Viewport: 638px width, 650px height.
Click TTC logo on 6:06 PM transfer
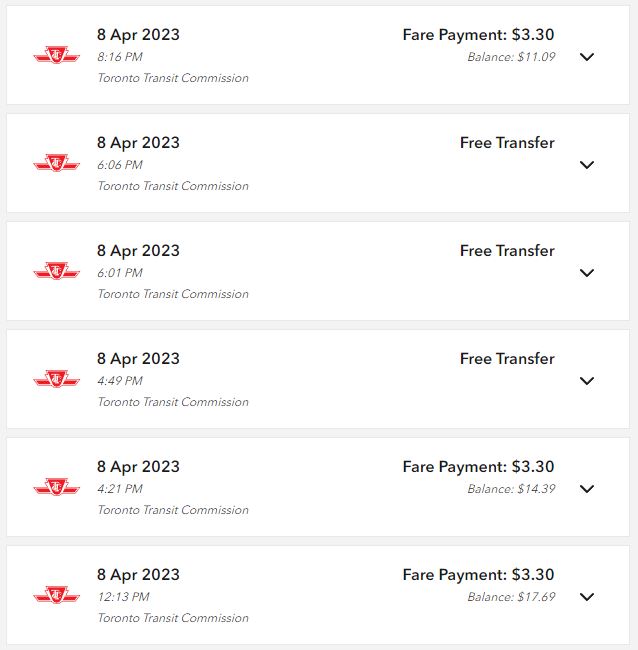pos(56,163)
